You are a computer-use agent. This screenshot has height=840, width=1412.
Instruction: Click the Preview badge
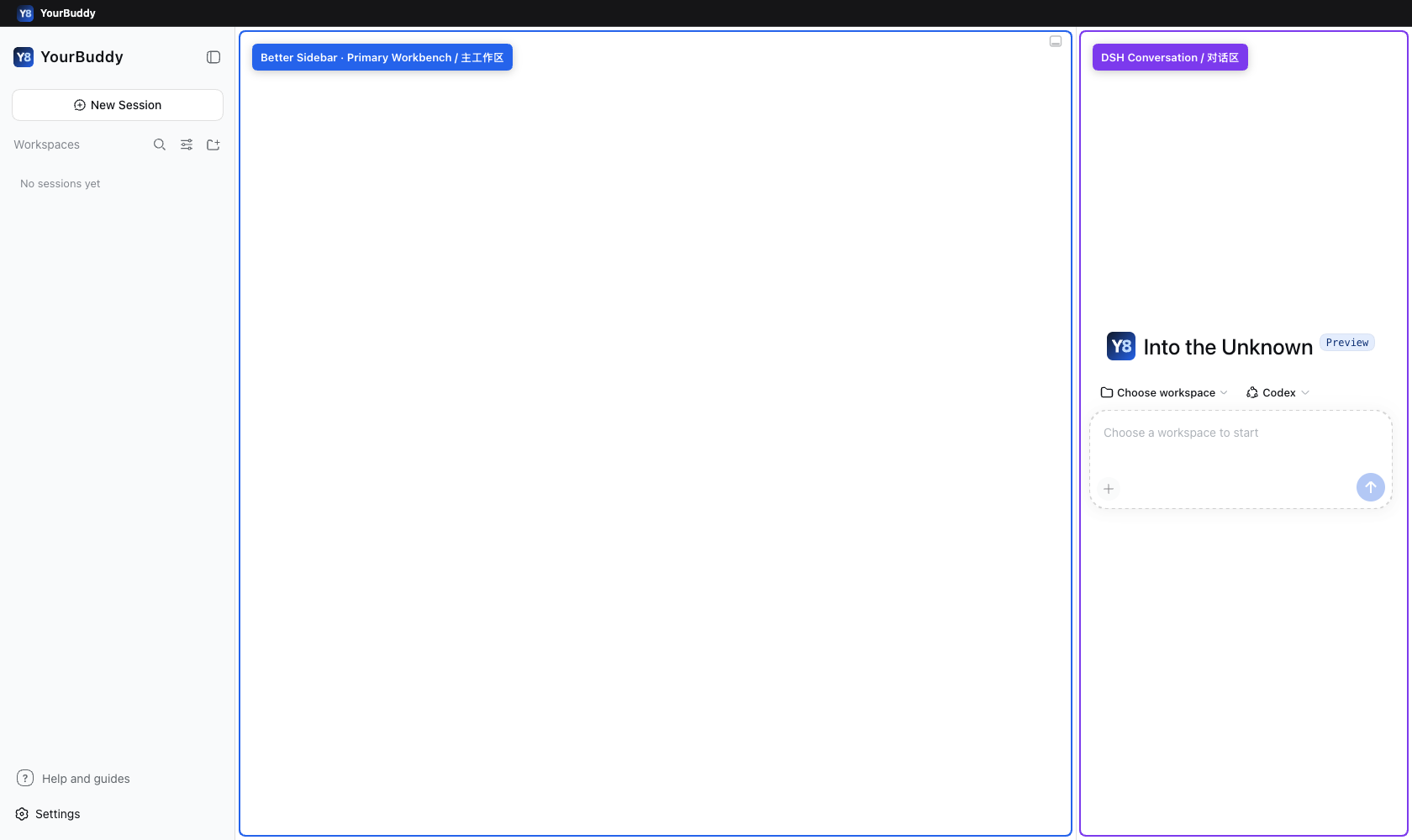point(1347,343)
